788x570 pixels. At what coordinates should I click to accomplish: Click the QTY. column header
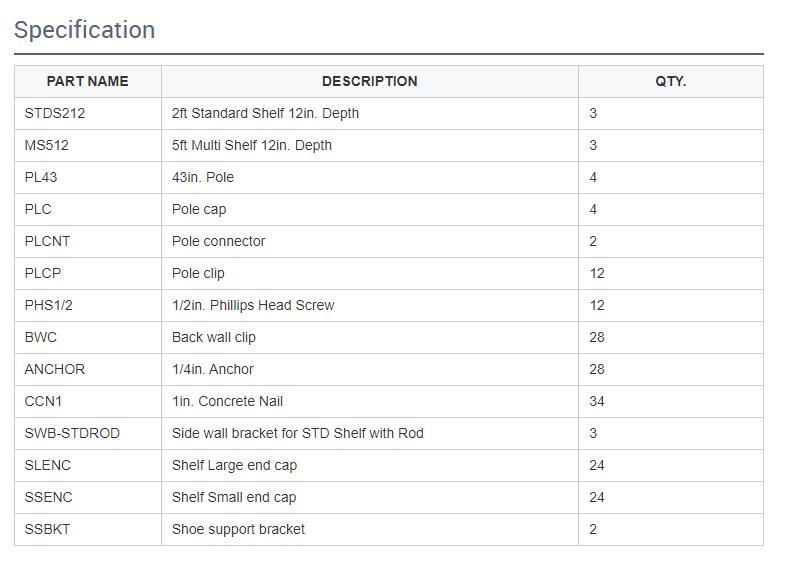tap(671, 81)
